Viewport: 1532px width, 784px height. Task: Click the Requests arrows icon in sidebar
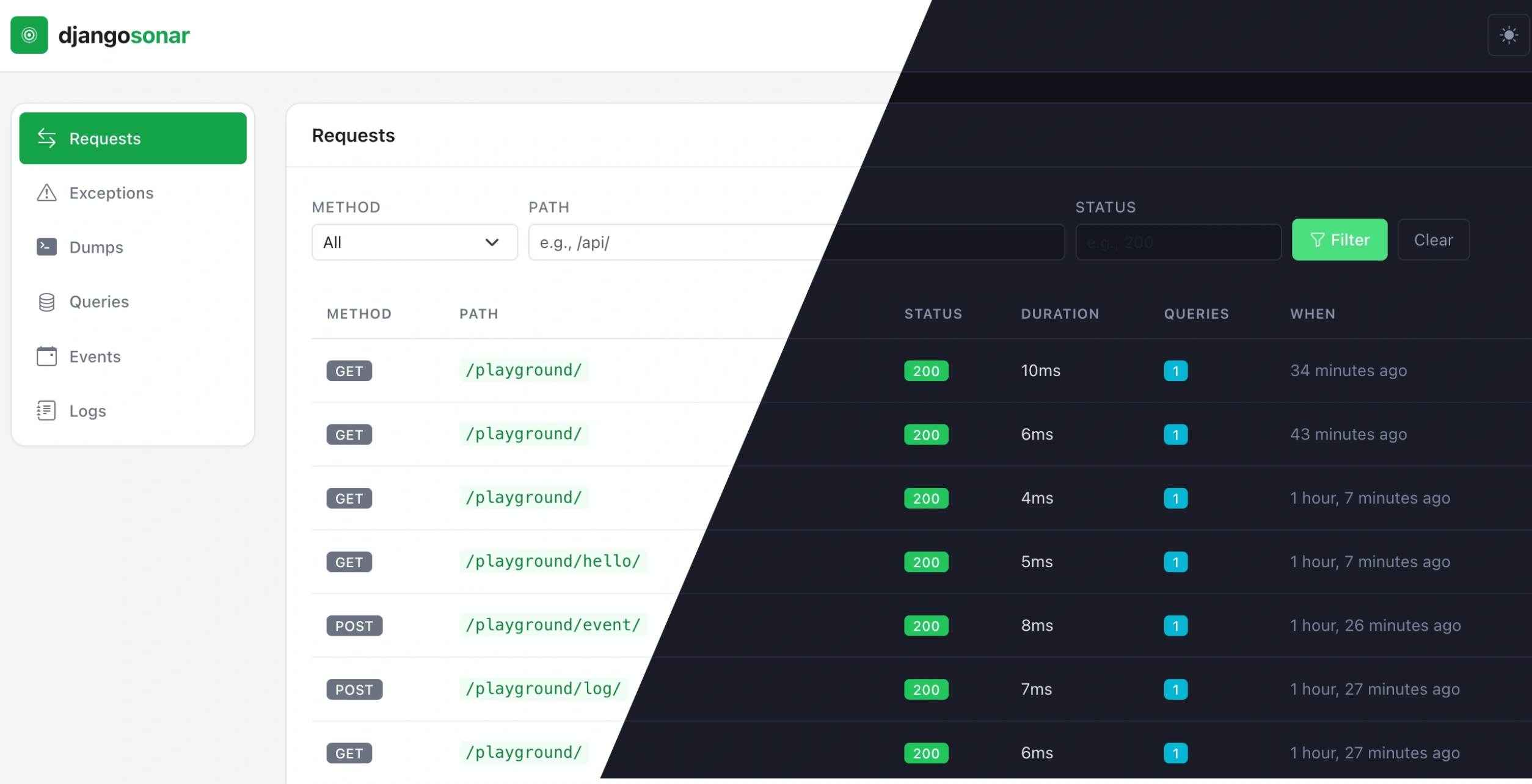[x=46, y=138]
